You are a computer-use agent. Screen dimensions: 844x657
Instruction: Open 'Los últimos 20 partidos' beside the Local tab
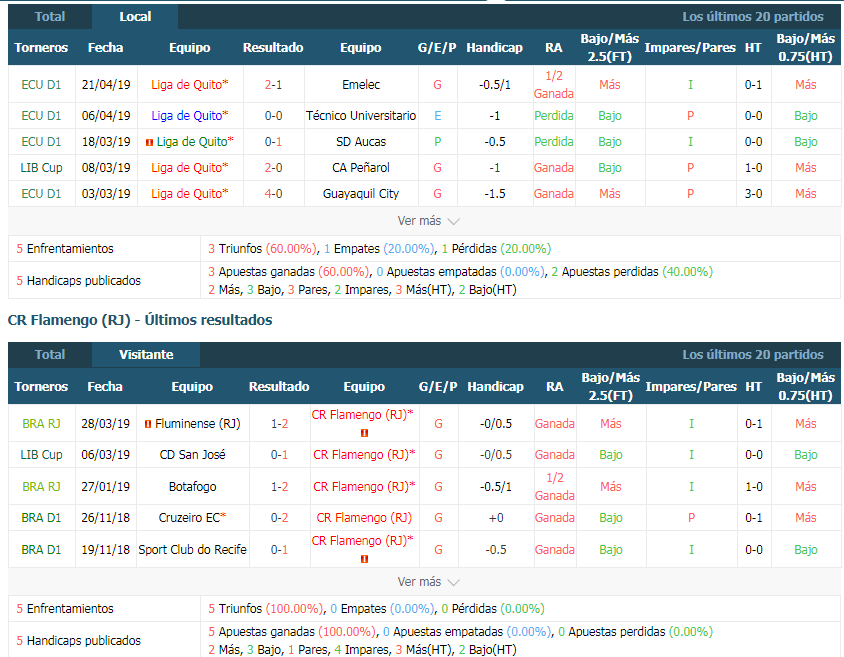click(753, 17)
